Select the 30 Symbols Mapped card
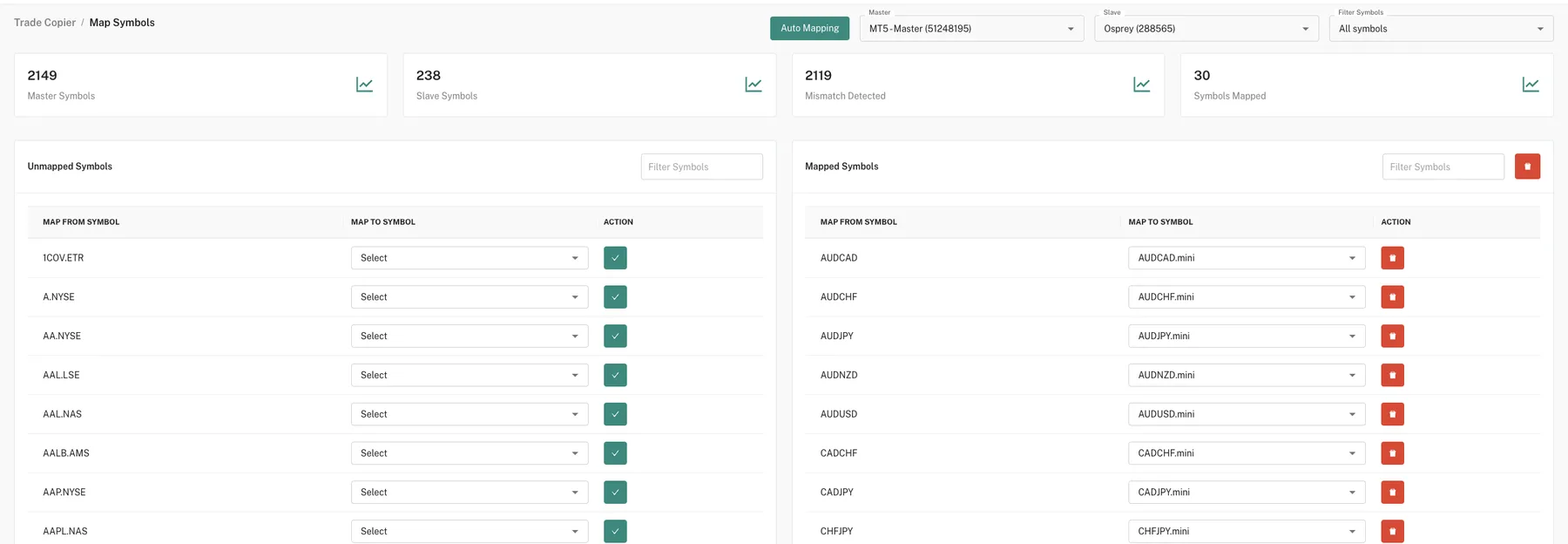 click(1367, 85)
